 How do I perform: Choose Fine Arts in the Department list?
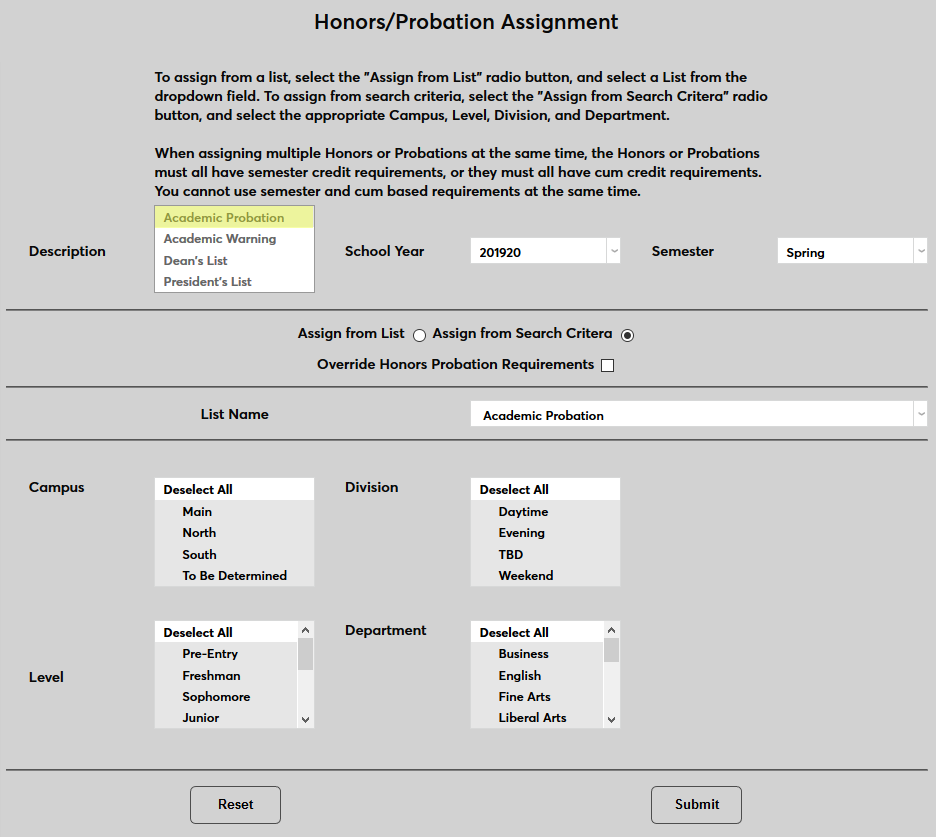click(x=525, y=696)
